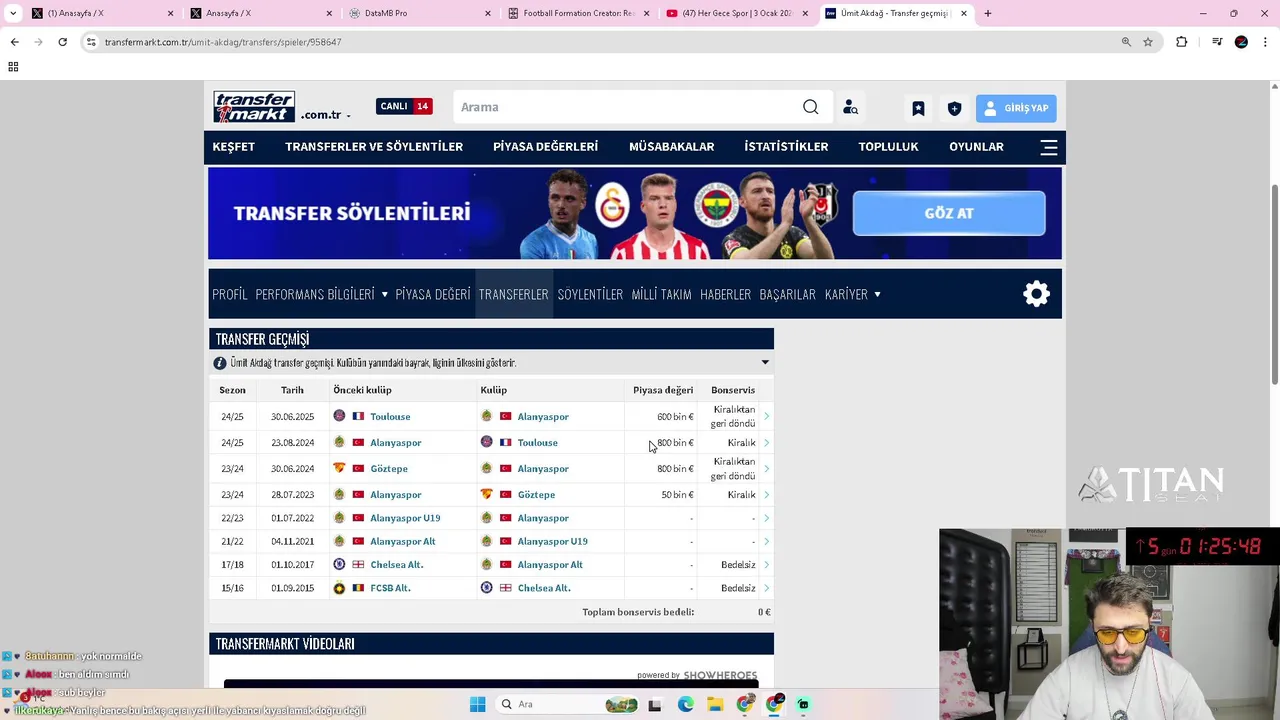Image resolution: width=1280 pixels, height=720 pixels.
Task: Open a new browser tab with plus
Action: point(988,13)
